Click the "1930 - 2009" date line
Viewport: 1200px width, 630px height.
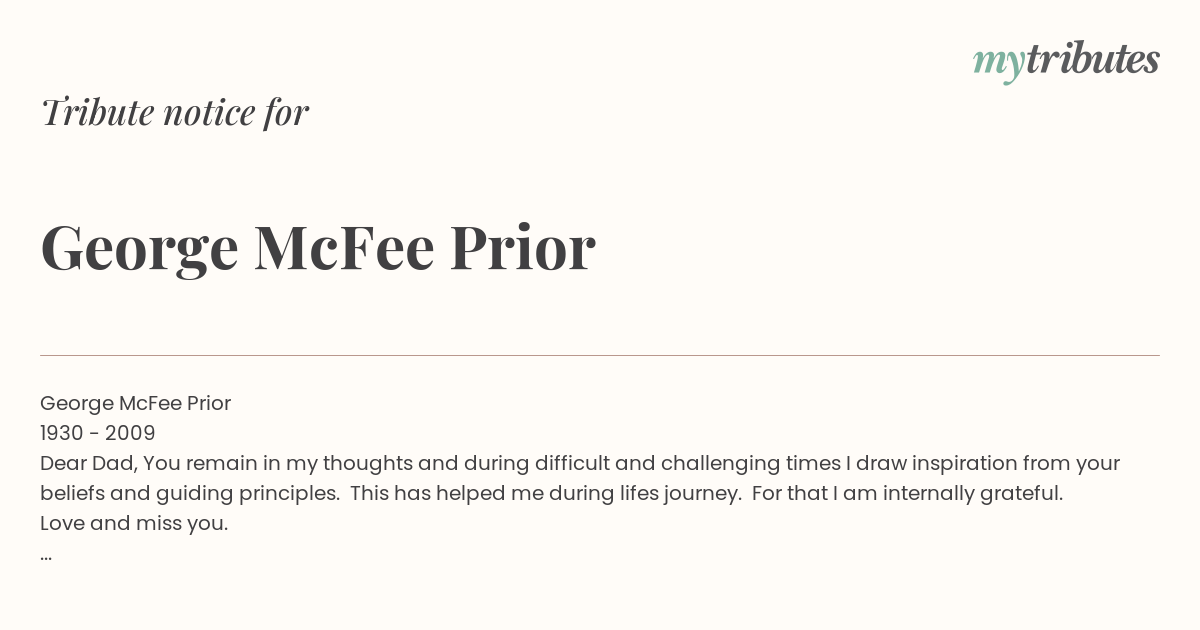98,433
